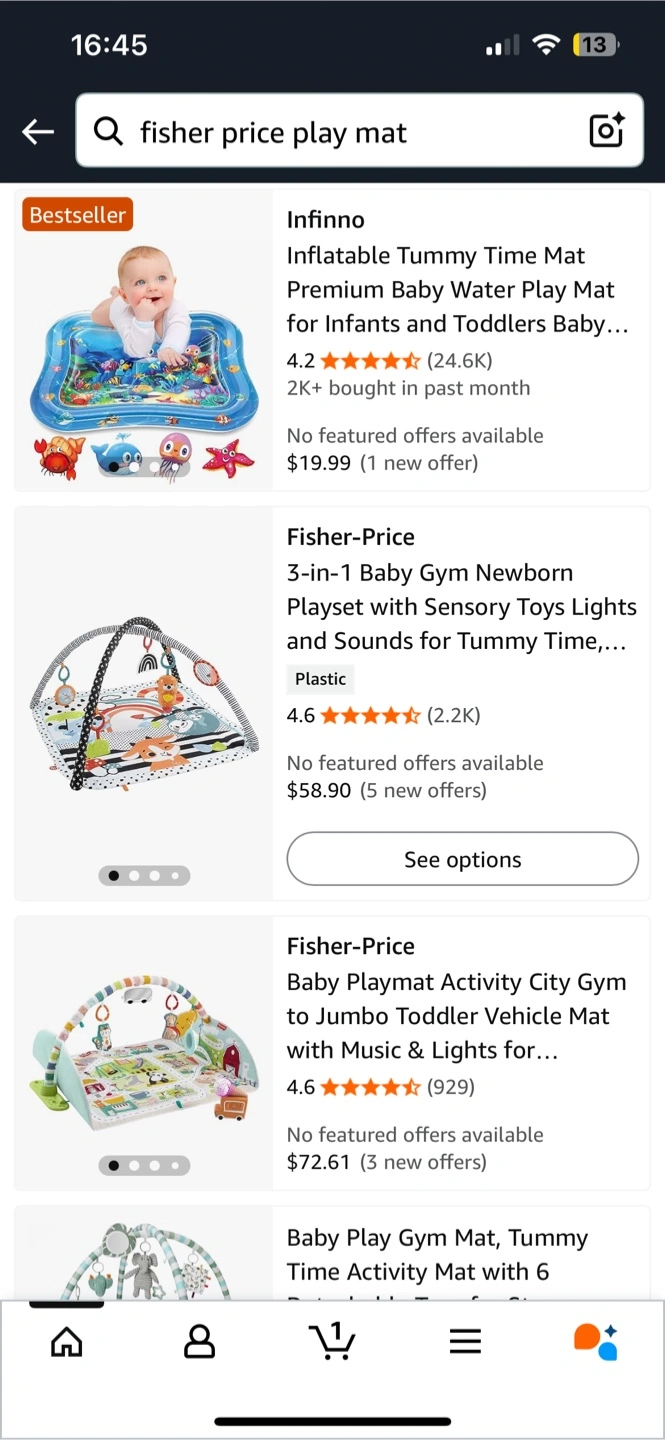The height and width of the screenshot is (1440, 665).
Task: Open the 3 new offers link
Action: click(x=423, y=1162)
